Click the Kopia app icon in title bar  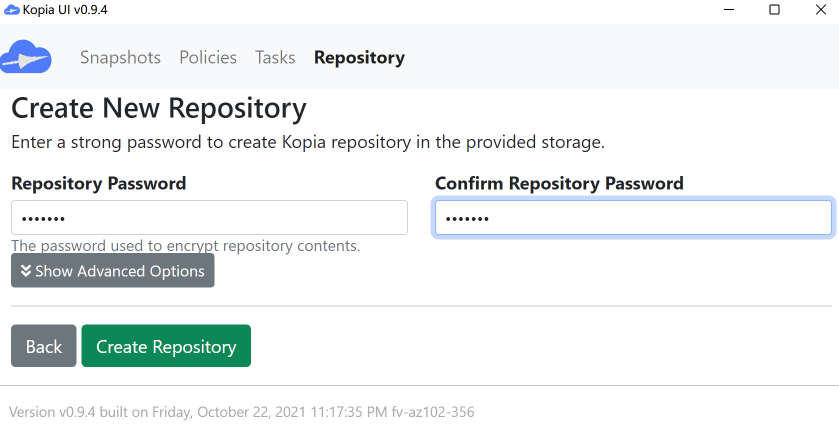(x=12, y=9)
